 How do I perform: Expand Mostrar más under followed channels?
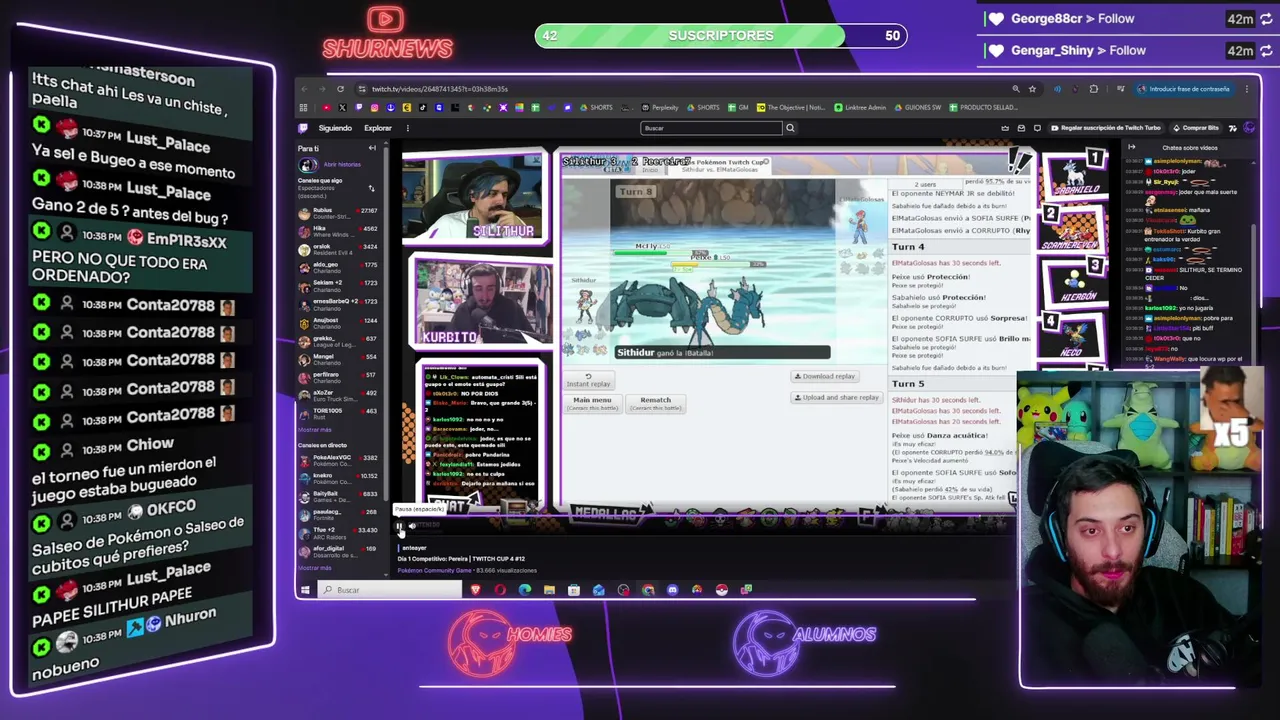(x=314, y=430)
